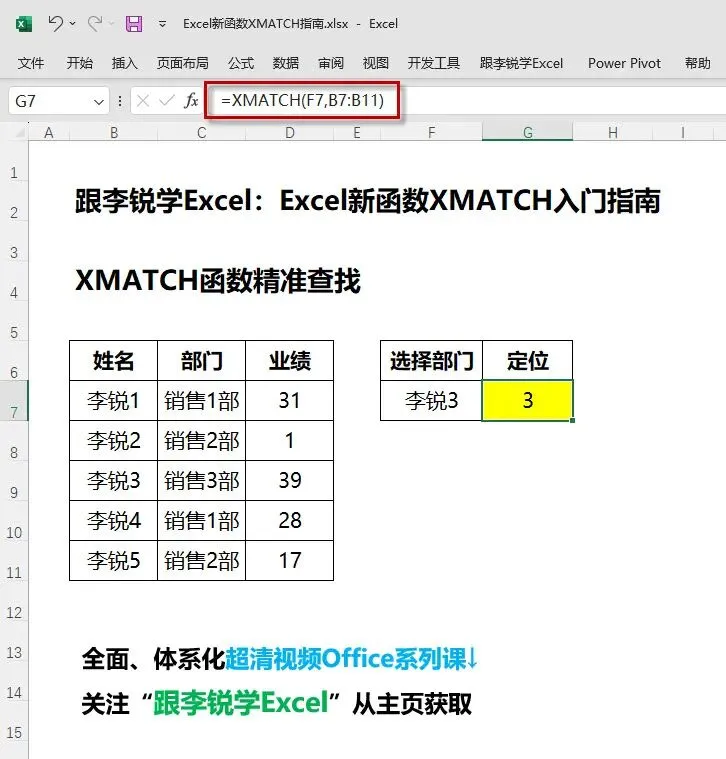Select row 7 header
Viewport: 726px width, 759px height.
(x=14, y=401)
